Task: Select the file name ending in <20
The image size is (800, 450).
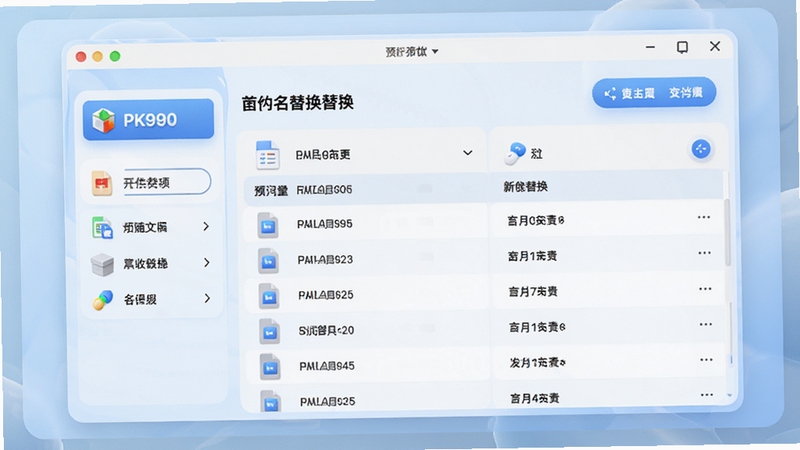Action: coord(326,331)
